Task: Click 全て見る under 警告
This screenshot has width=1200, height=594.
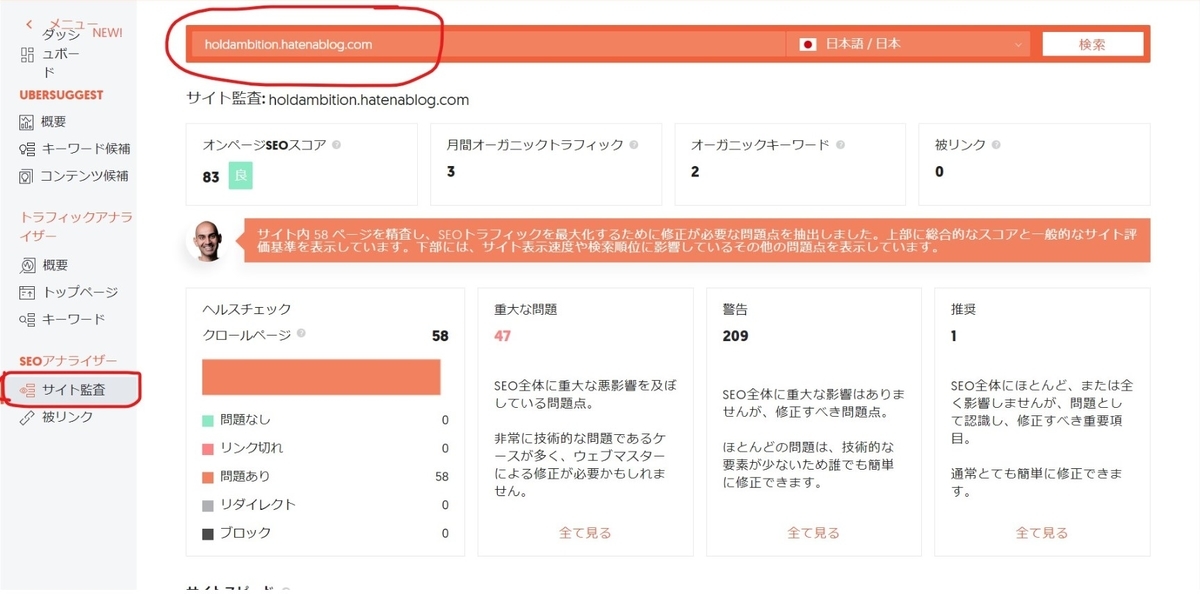Action: click(x=813, y=533)
